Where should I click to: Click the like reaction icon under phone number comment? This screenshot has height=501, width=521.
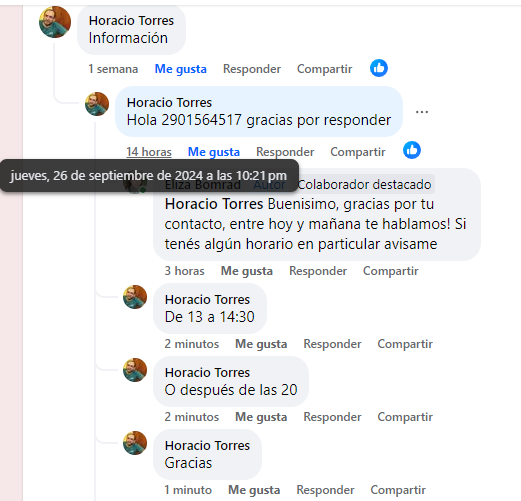[x=412, y=150]
